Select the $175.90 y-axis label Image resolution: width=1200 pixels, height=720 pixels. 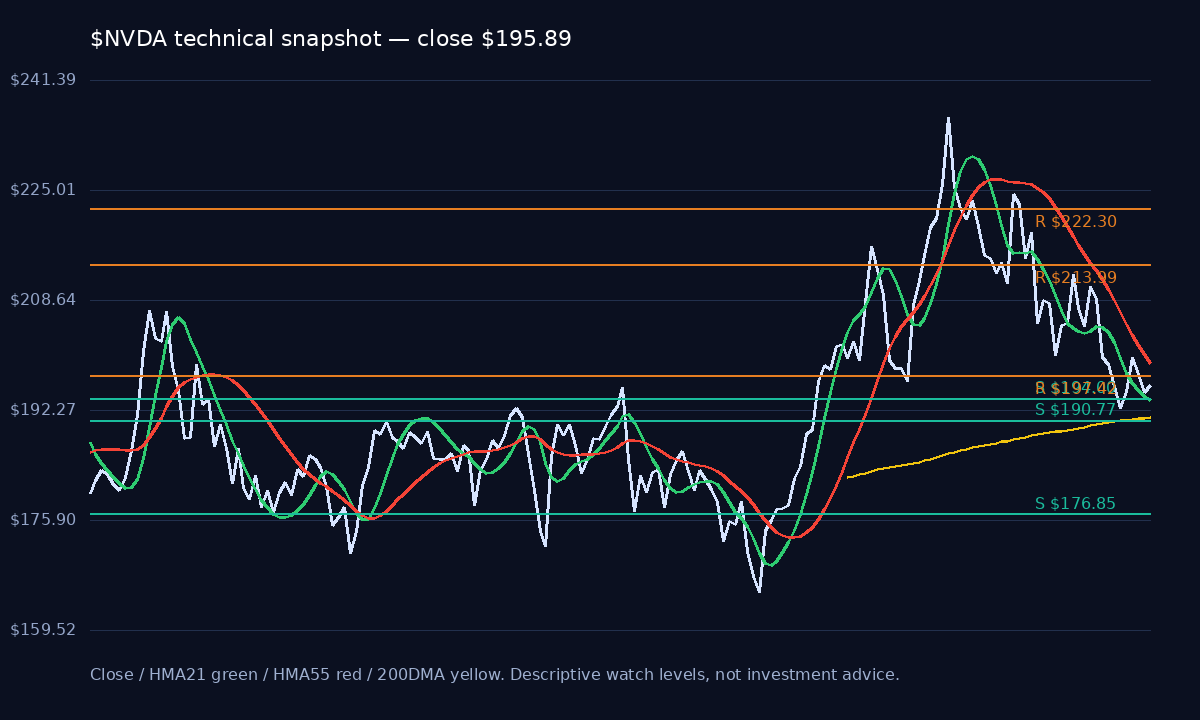click(43, 520)
